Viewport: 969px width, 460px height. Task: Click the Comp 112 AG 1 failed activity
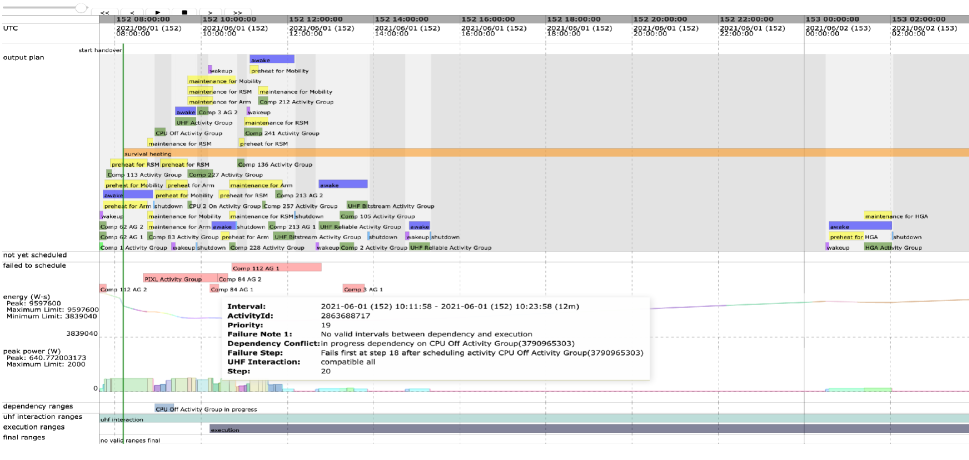coord(276,268)
